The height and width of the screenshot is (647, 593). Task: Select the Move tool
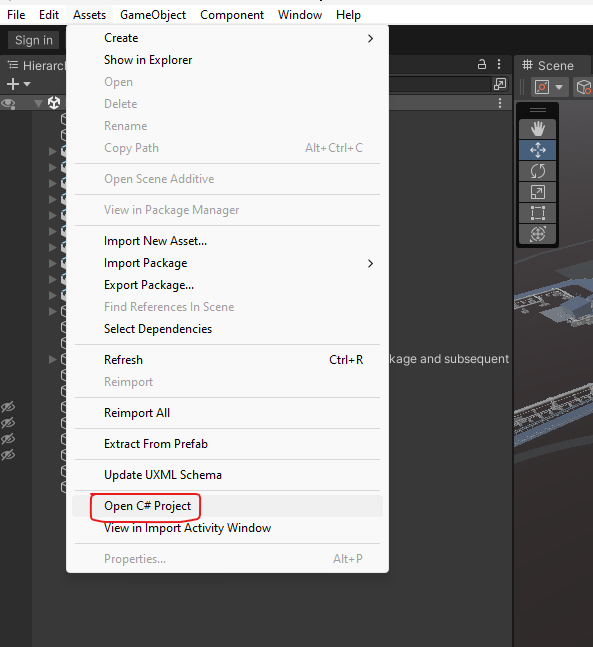point(537,150)
